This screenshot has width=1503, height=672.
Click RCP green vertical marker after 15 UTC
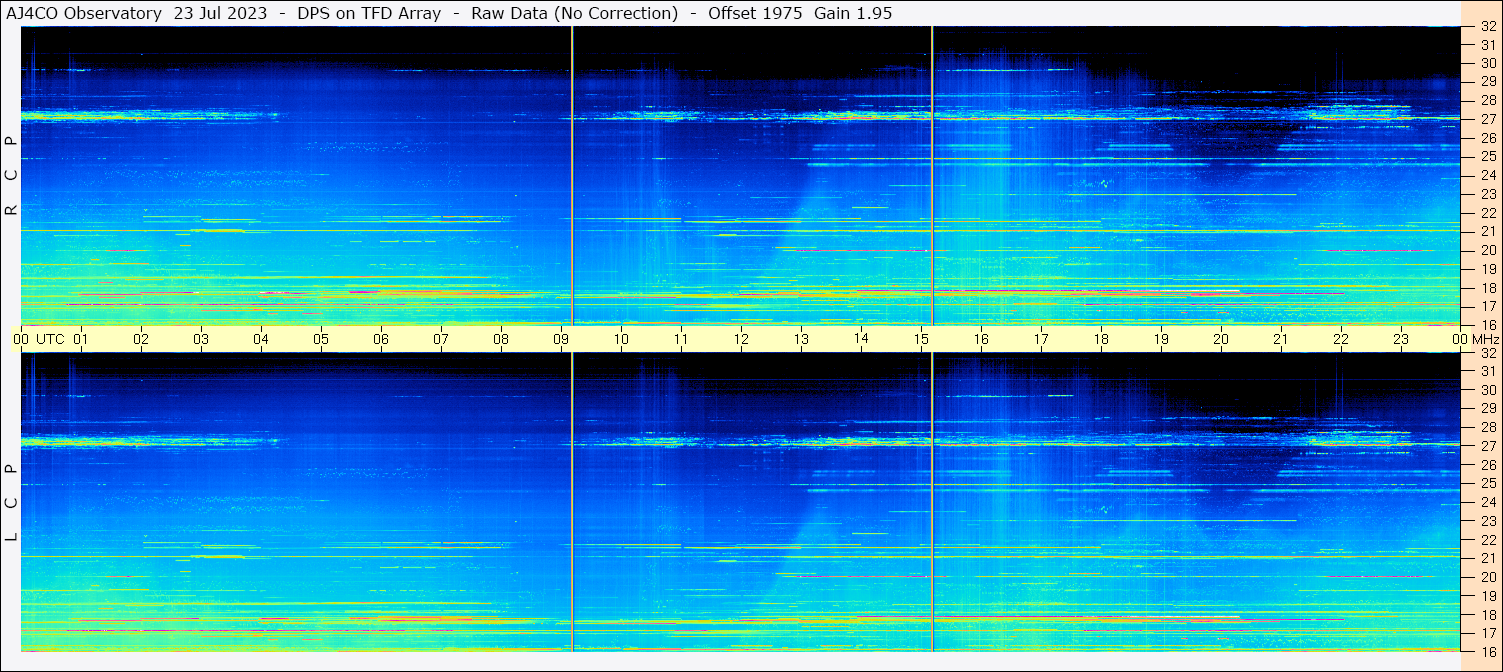[932, 175]
